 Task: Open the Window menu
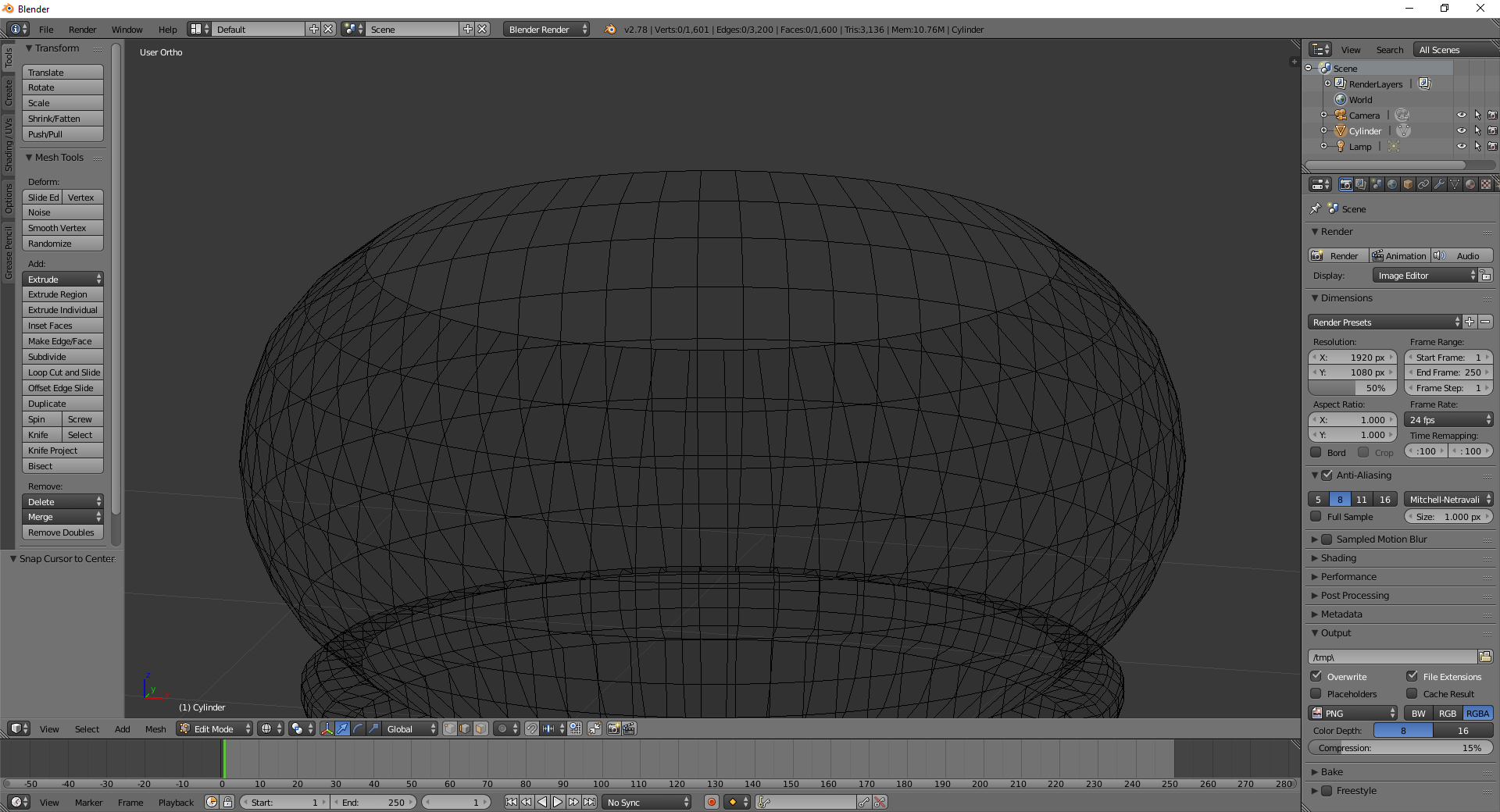click(127, 30)
